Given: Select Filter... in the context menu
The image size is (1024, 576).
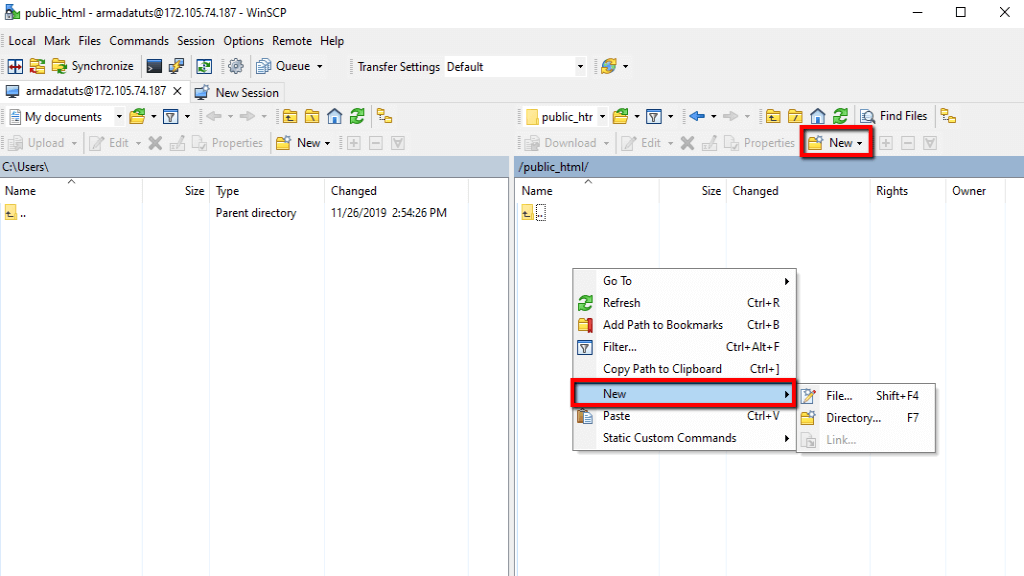Looking at the screenshot, I should 684,347.
